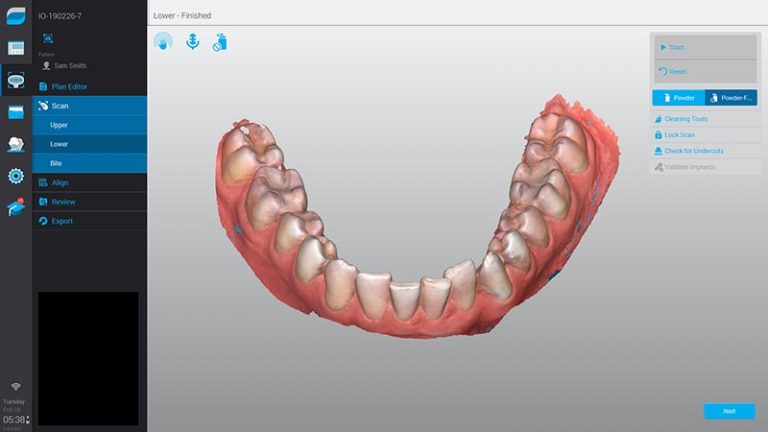Click the scan frame icon under order ID
Image resolution: width=768 pixels, height=432 pixels.
(x=47, y=39)
